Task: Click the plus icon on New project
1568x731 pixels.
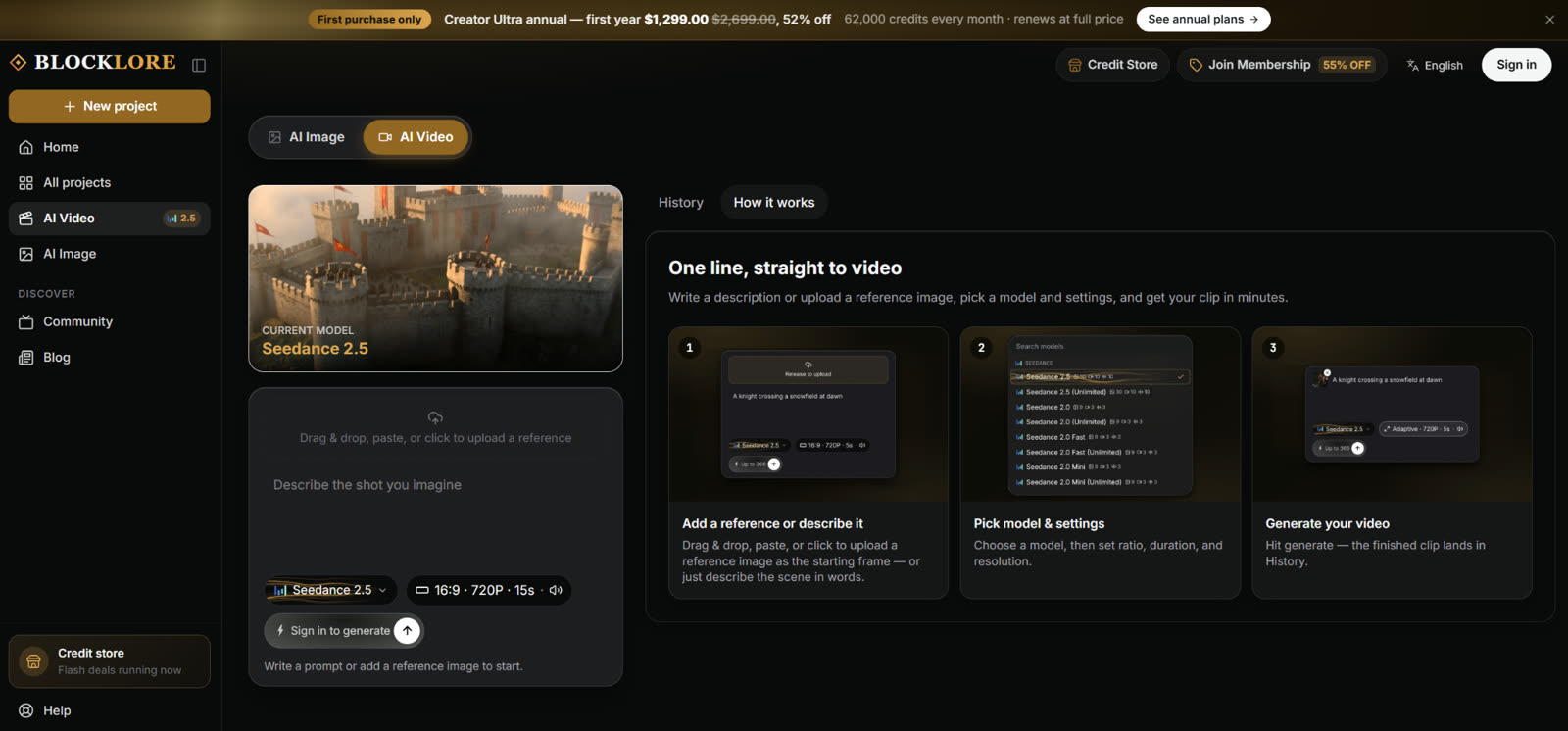Action: click(x=70, y=106)
